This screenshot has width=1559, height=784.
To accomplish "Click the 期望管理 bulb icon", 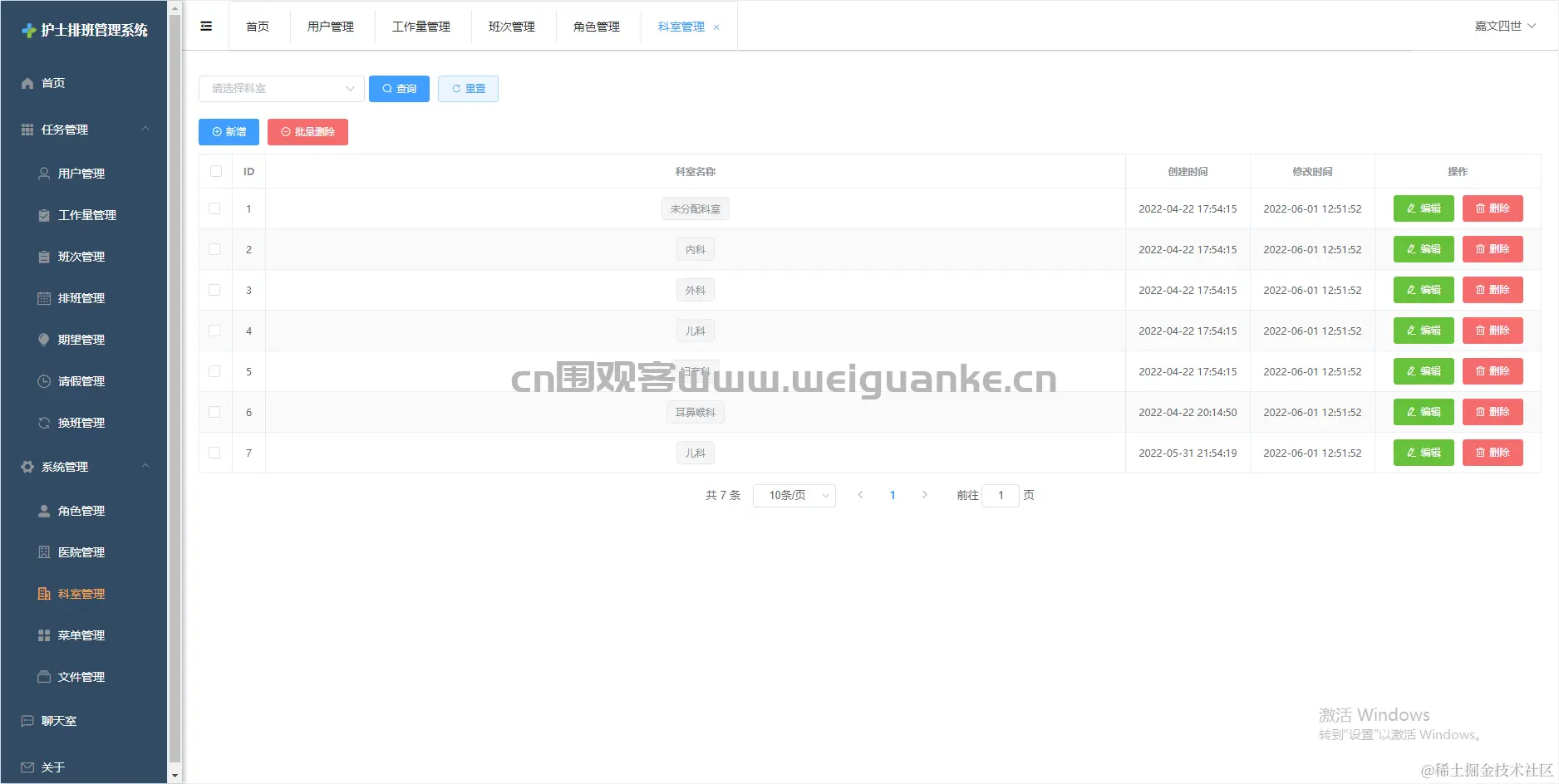I will (44, 340).
